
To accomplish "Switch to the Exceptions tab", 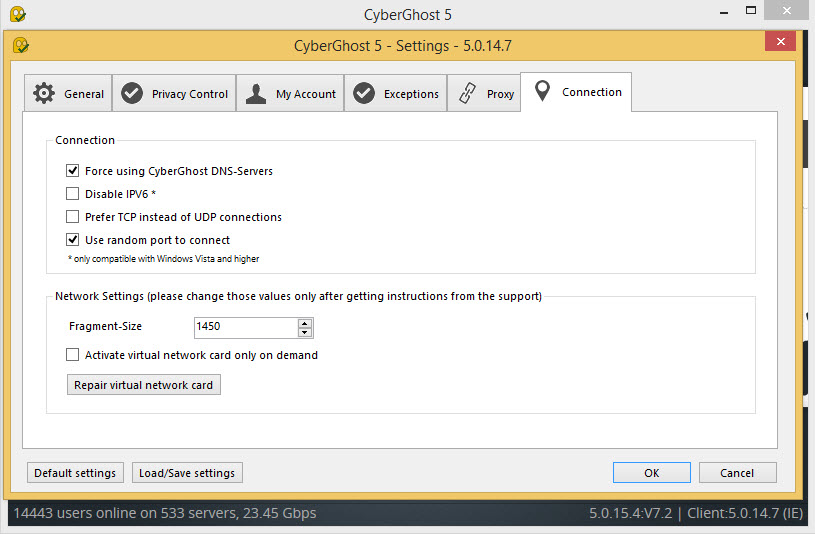I will (396, 94).
